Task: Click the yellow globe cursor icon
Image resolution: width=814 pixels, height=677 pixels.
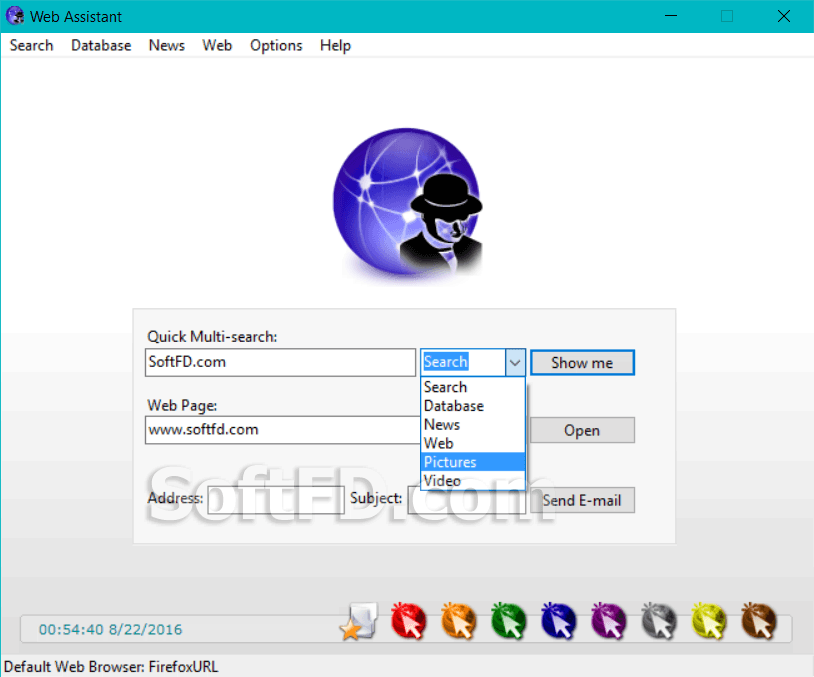Action: pyautogui.click(x=709, y=621)
